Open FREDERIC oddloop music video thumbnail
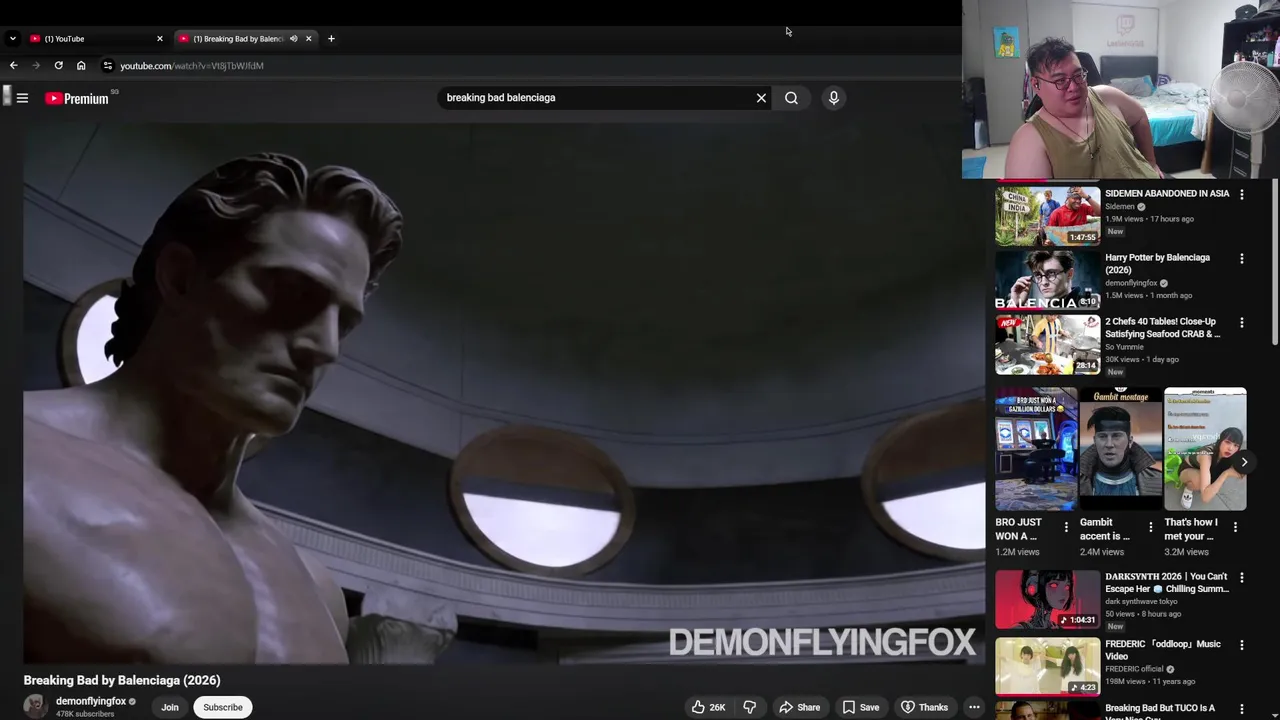The height and width of the screenshot is (720, 1280). click(x=1047, y=667)
